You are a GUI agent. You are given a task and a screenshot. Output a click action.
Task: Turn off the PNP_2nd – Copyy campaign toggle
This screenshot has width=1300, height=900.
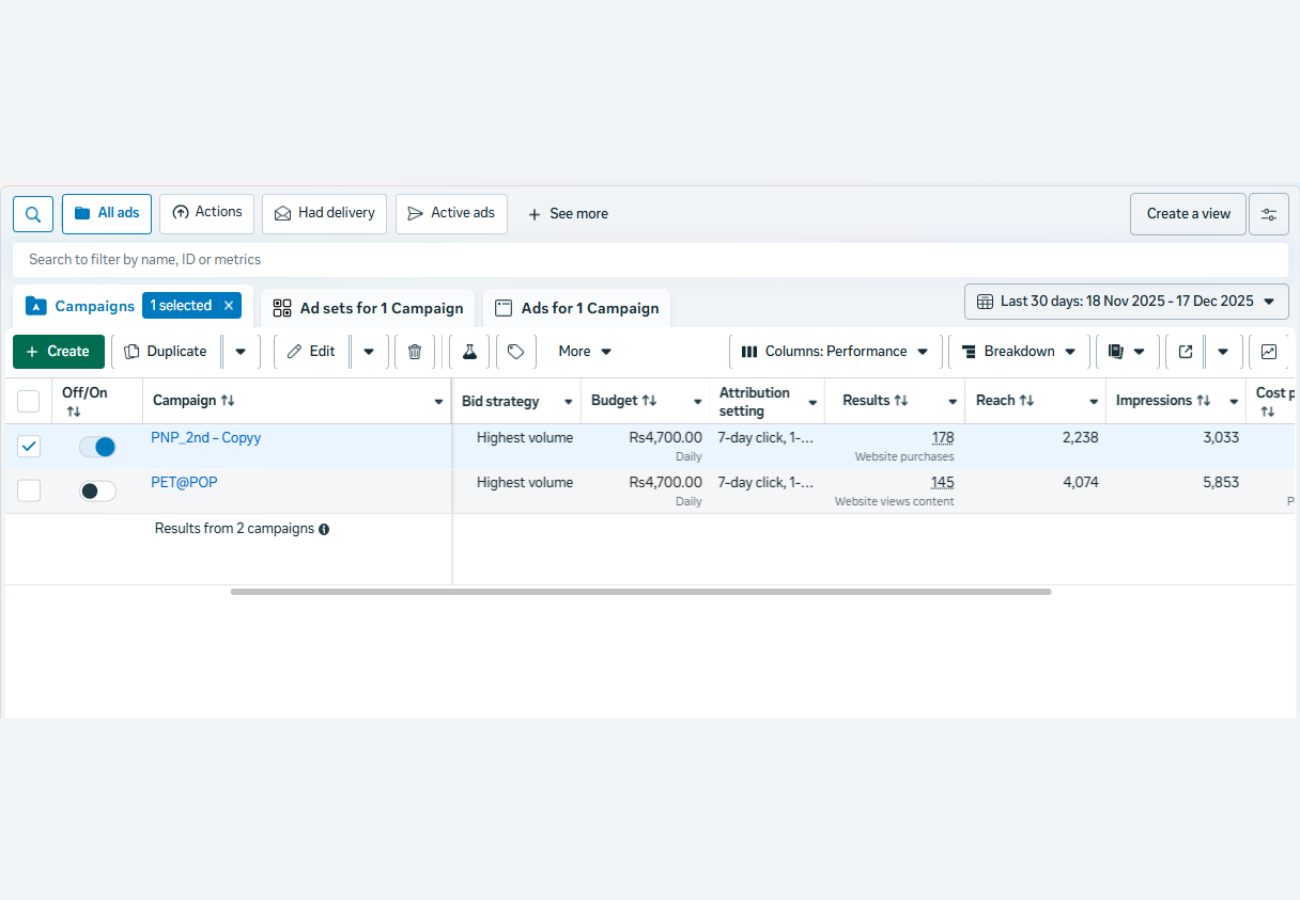tap(98, 447)
